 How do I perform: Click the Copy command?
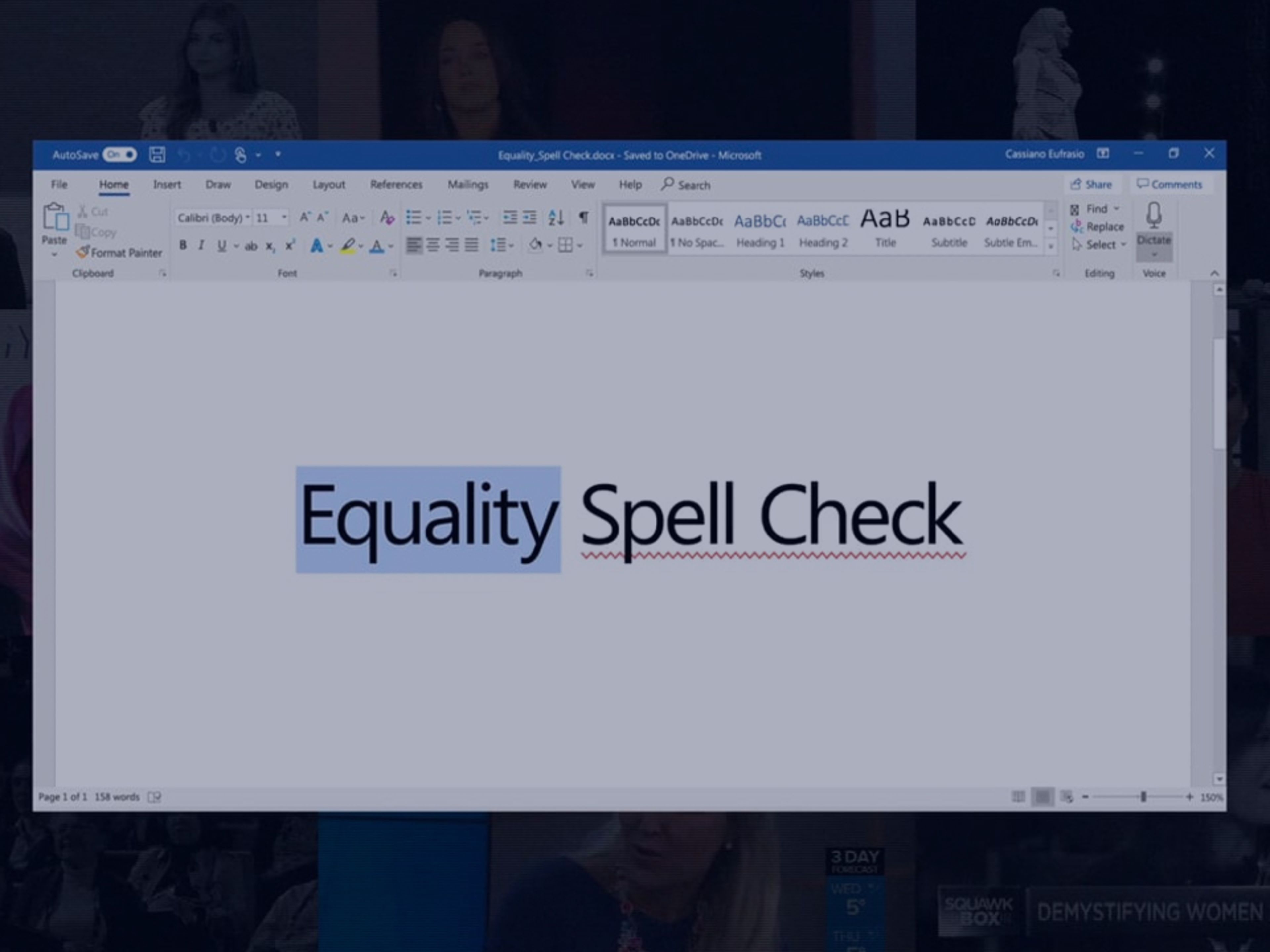tap(96, 232)
